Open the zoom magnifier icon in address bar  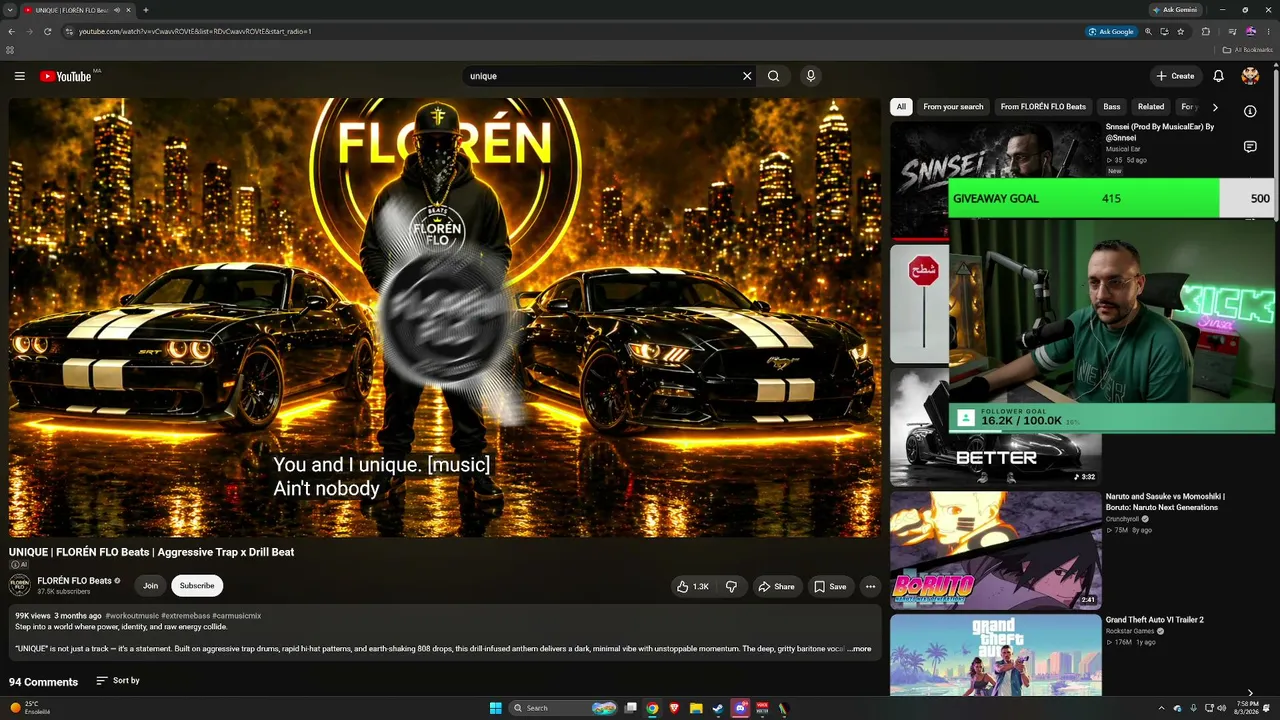[x=1148, y=32]
